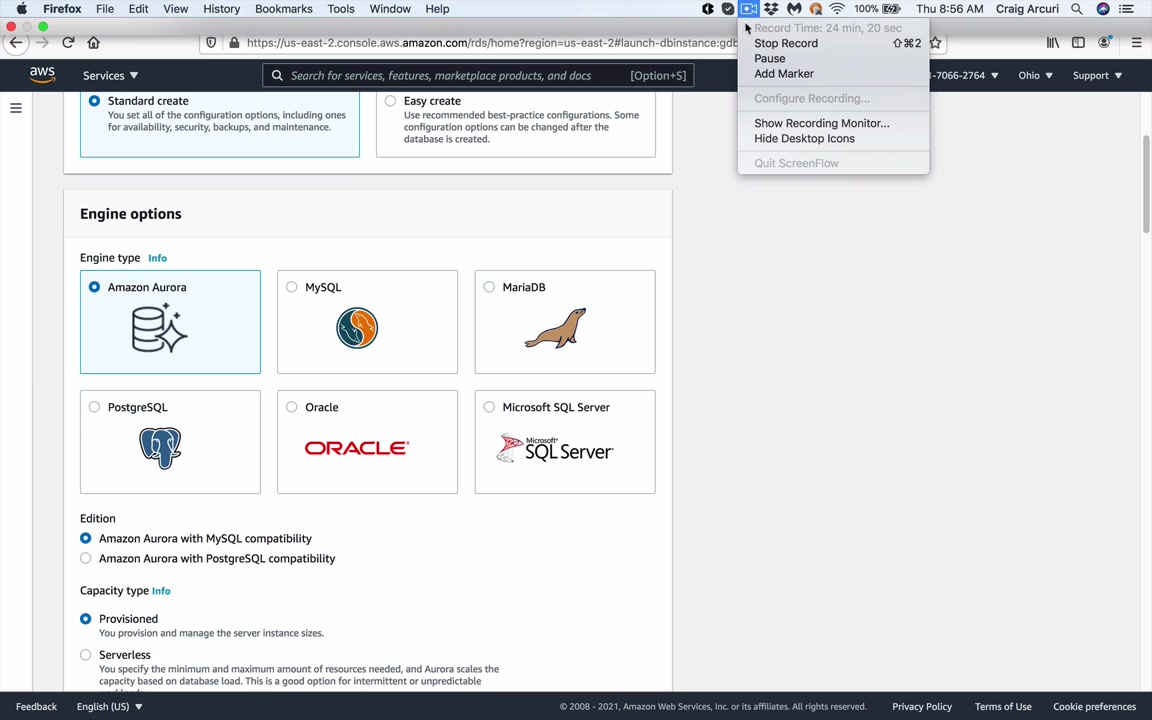The image size is (1152, 720).
Task: Click the Oracle logo
Action: click(357, 448)
